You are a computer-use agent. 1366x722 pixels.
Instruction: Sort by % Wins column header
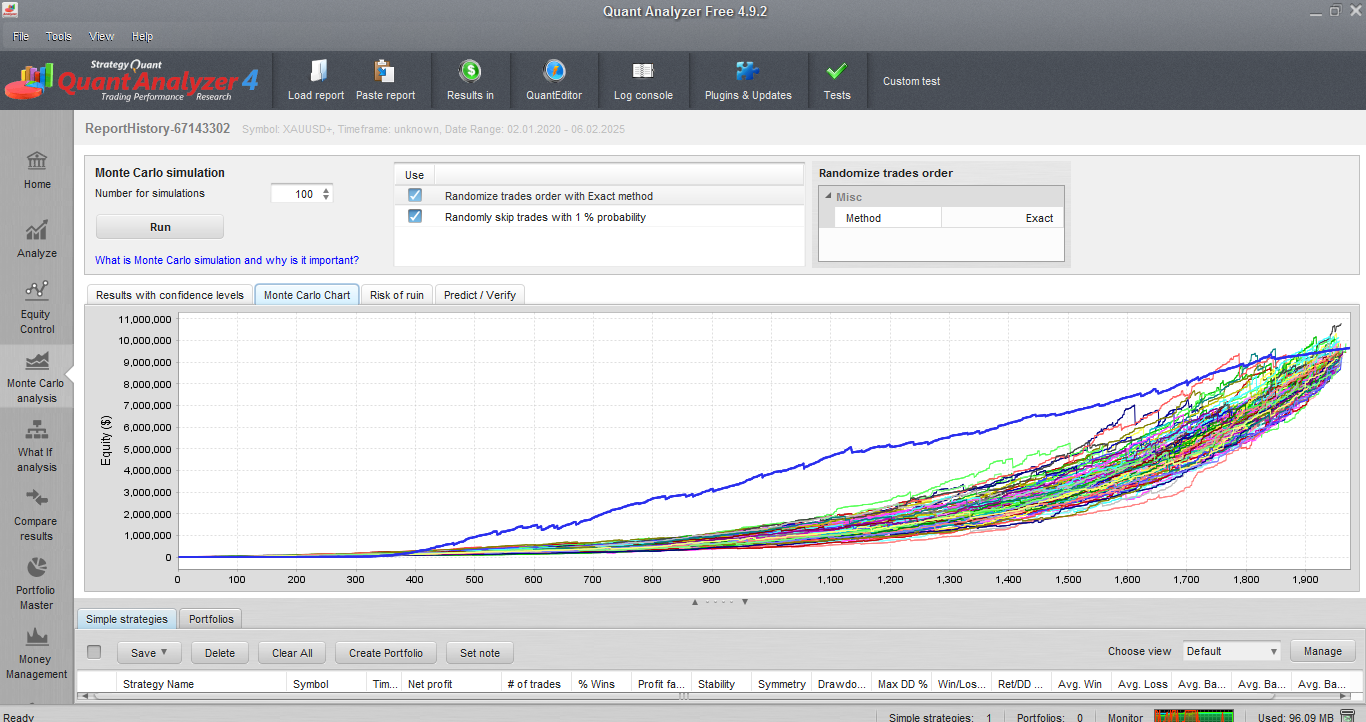[x=601, y=684]
